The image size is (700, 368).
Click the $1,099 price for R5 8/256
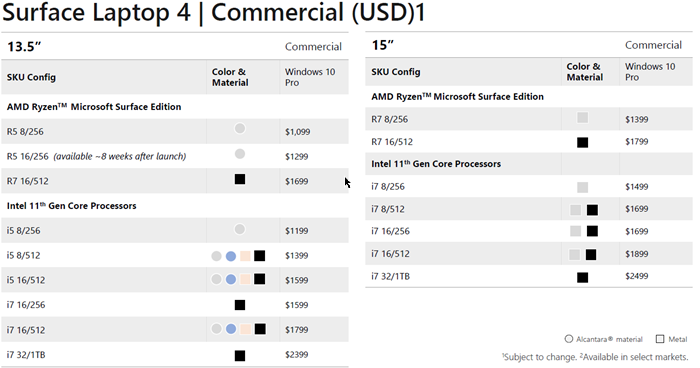tap(297, 132)
